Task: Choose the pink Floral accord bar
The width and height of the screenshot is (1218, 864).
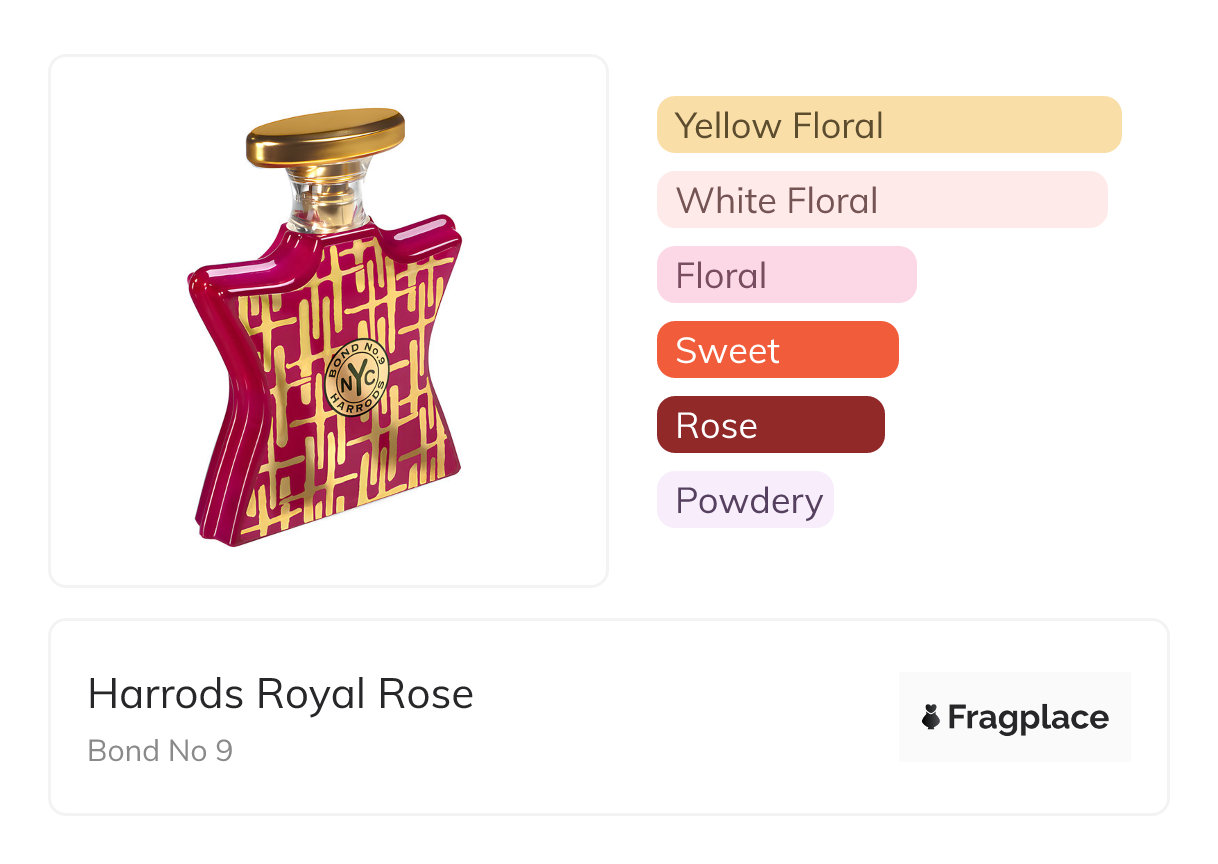Action: click(786, 275)
